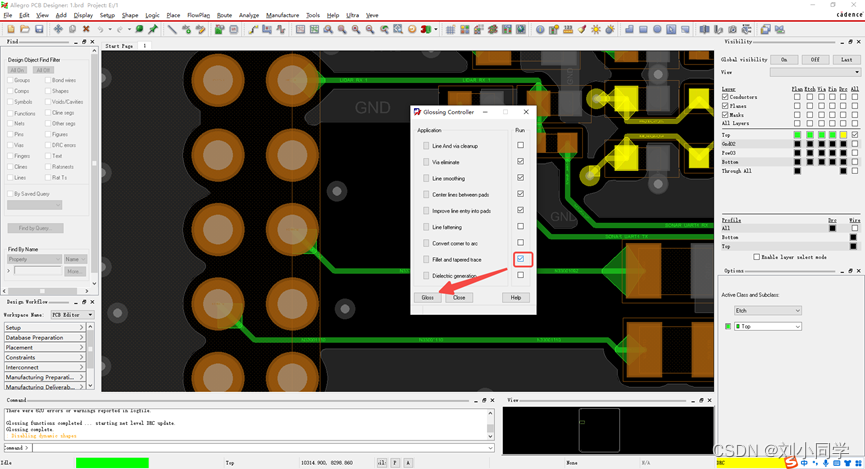Screen dimensions: 865x469
Task: Click the green pushpin icon
Action: 153,29
